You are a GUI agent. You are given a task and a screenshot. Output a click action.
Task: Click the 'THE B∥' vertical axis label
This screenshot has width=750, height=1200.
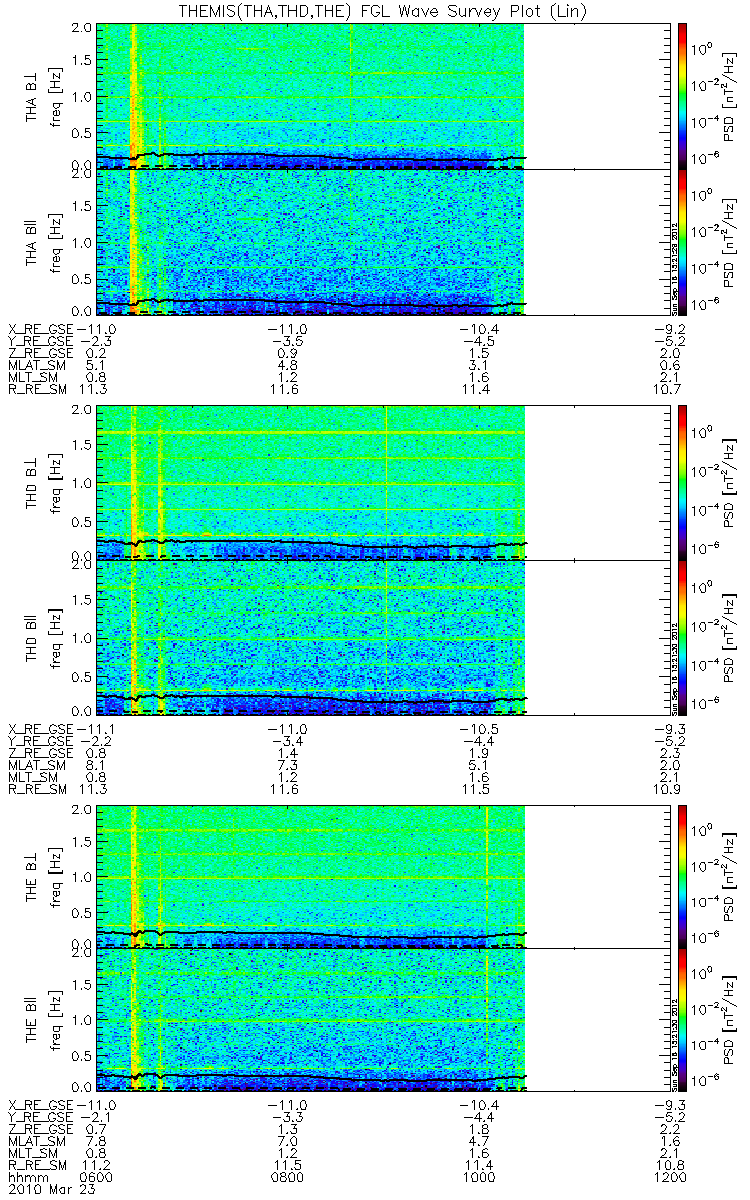[x=32, y=1019]
